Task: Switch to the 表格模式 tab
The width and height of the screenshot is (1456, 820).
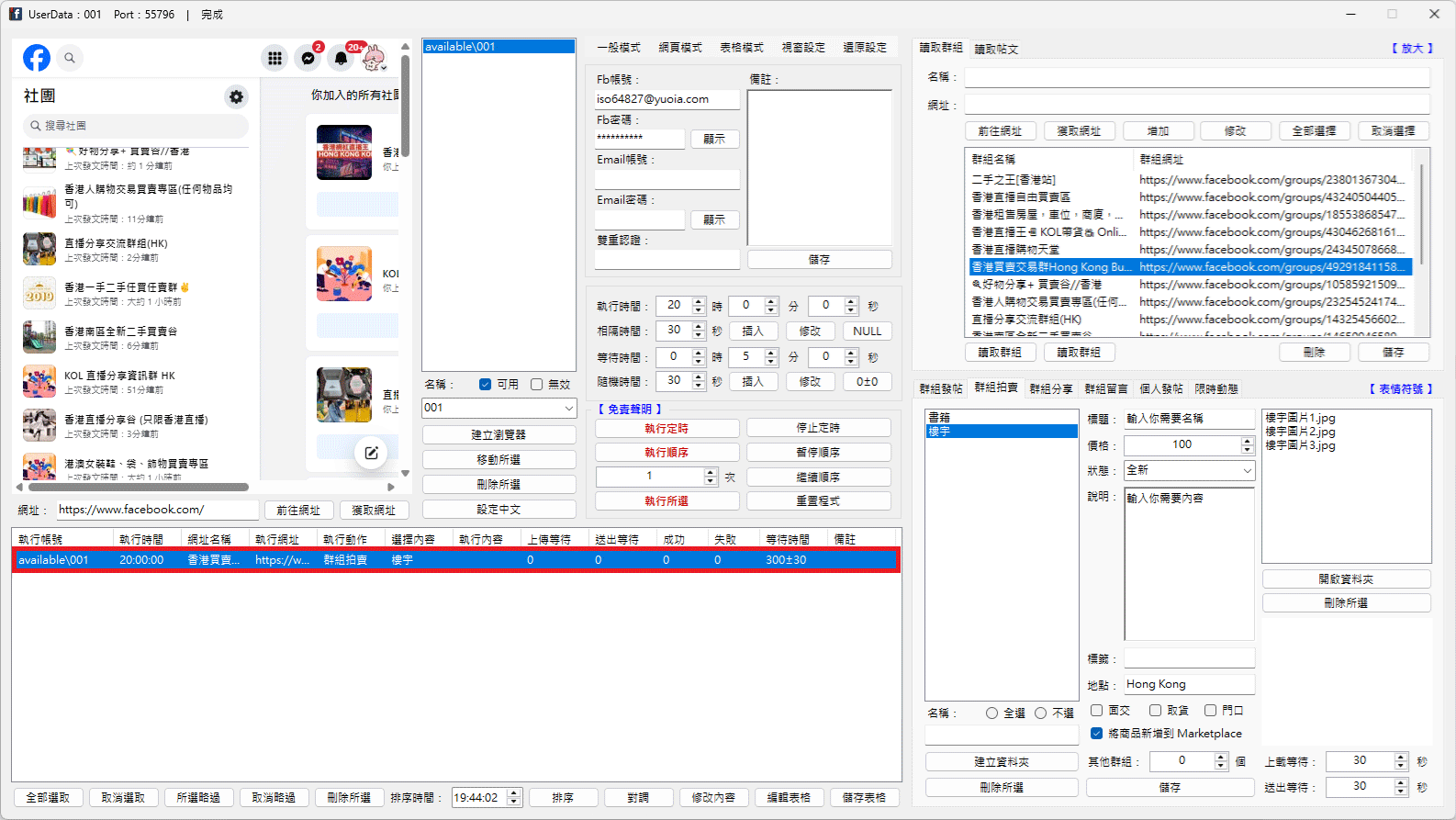Action: tap(742, 48)
